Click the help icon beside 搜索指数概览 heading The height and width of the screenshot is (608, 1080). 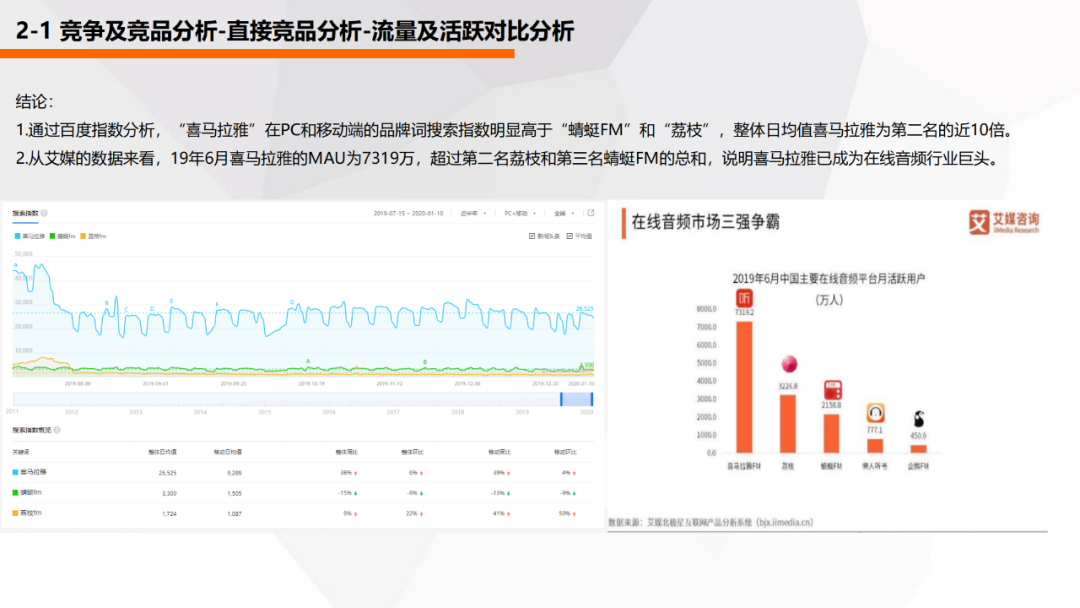pyautogui.click(x=58, y=430)
